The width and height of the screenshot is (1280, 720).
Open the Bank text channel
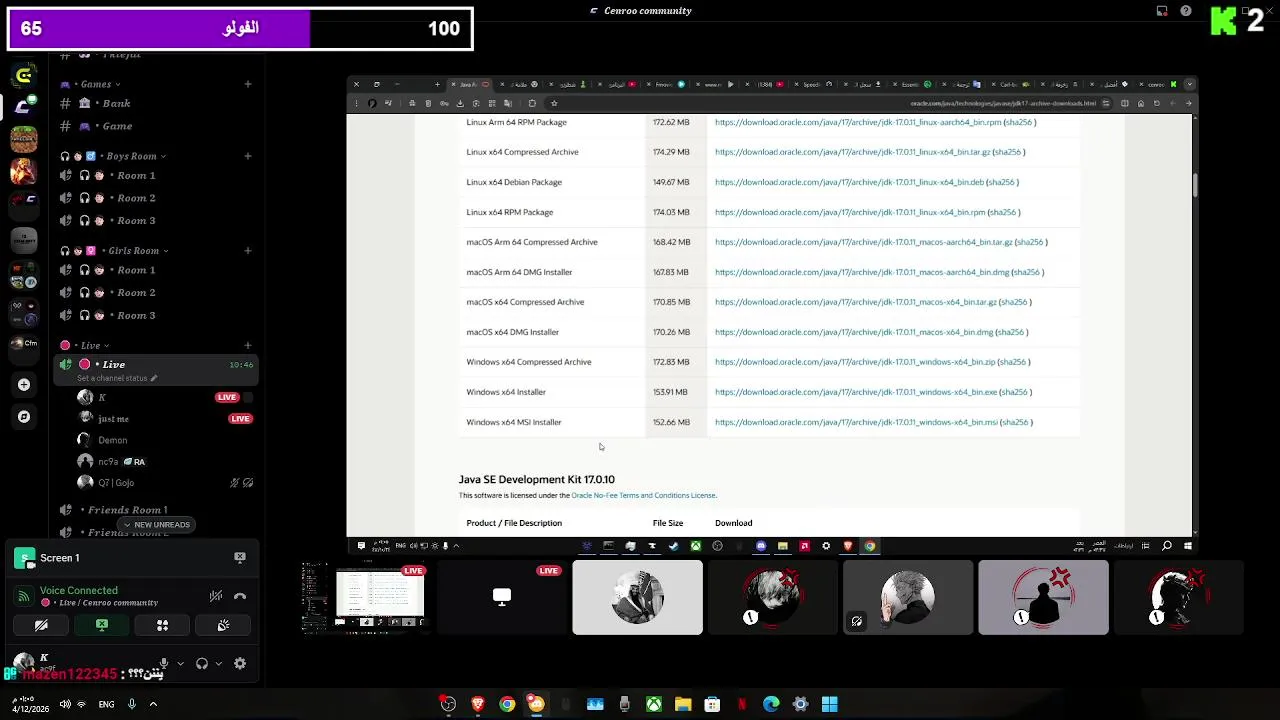[x=156, y=104]
